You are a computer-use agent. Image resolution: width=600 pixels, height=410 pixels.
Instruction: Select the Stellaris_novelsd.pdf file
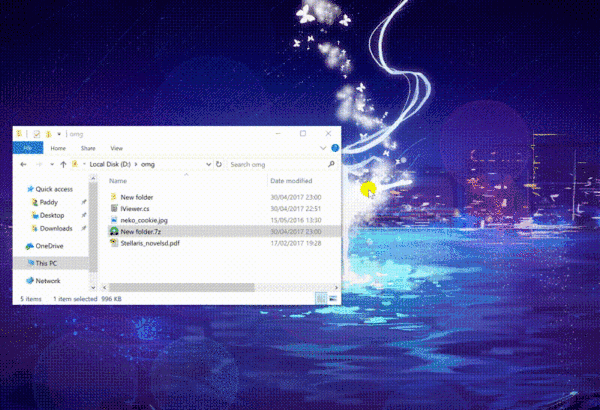click(x=150, y=243)
